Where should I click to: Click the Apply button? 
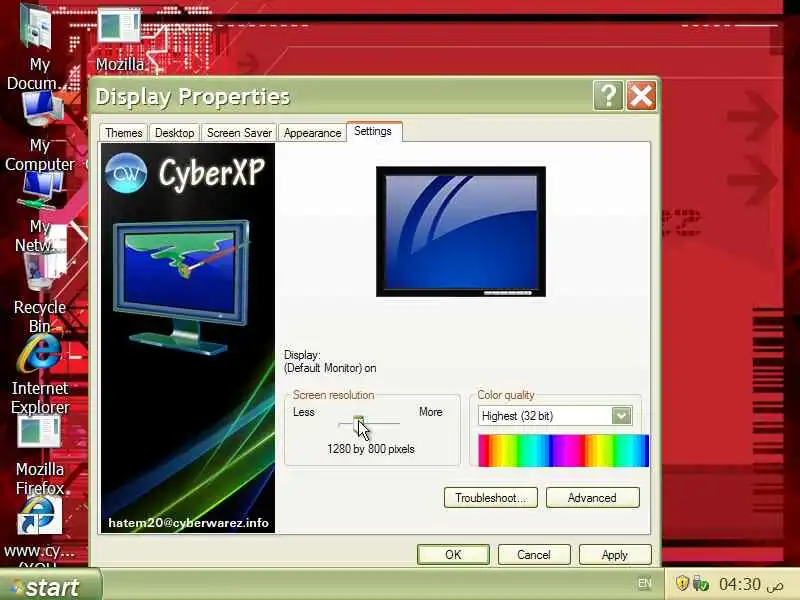click(615, 555)
